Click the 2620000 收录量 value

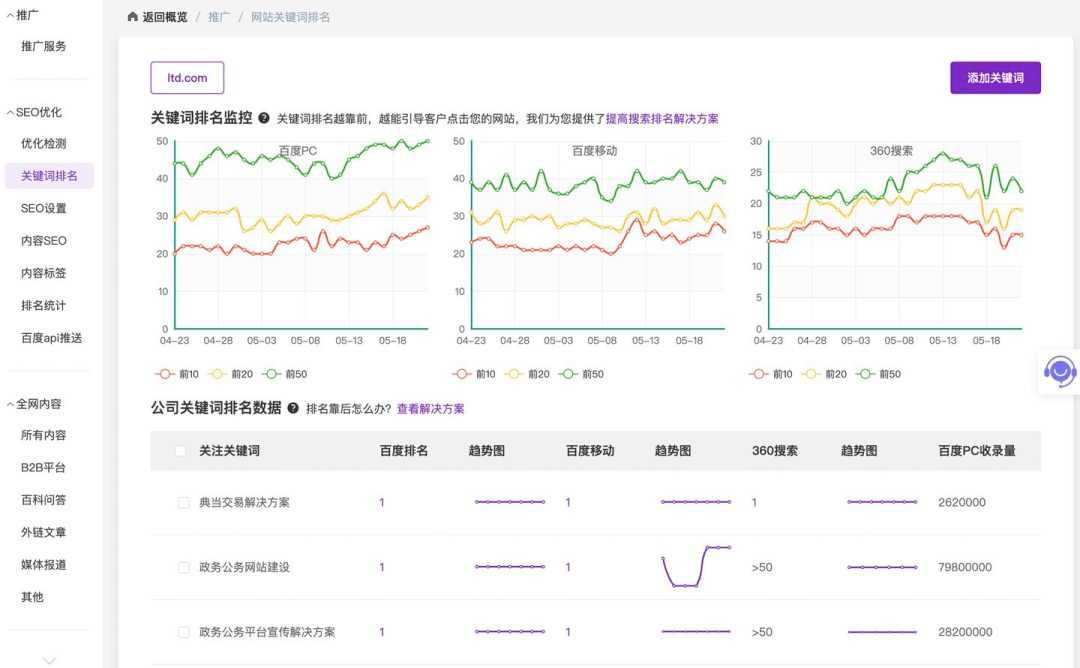tap(962, 503)
